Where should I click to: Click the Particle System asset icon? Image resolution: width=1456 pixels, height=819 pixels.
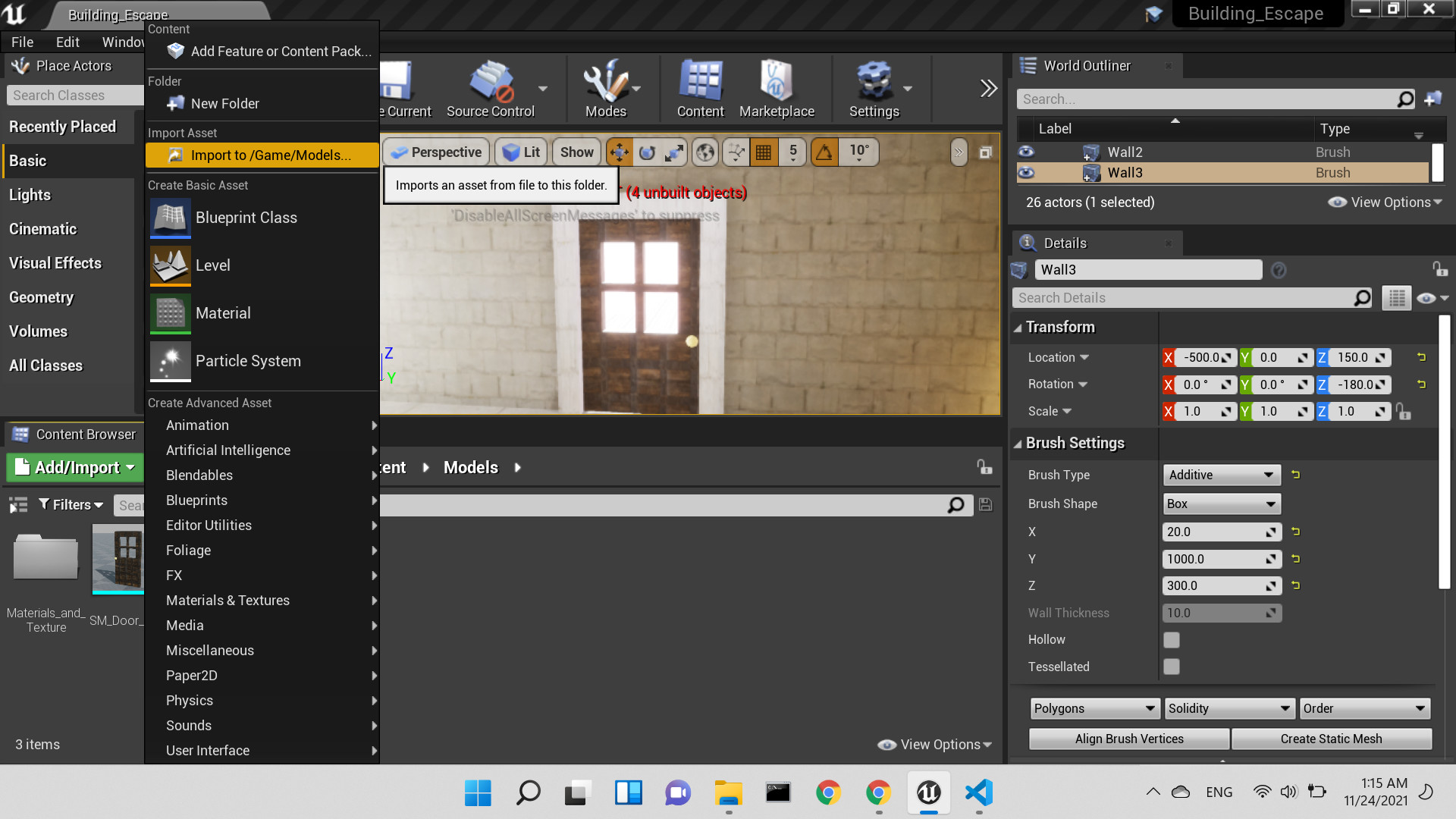(x=171, y=361)
